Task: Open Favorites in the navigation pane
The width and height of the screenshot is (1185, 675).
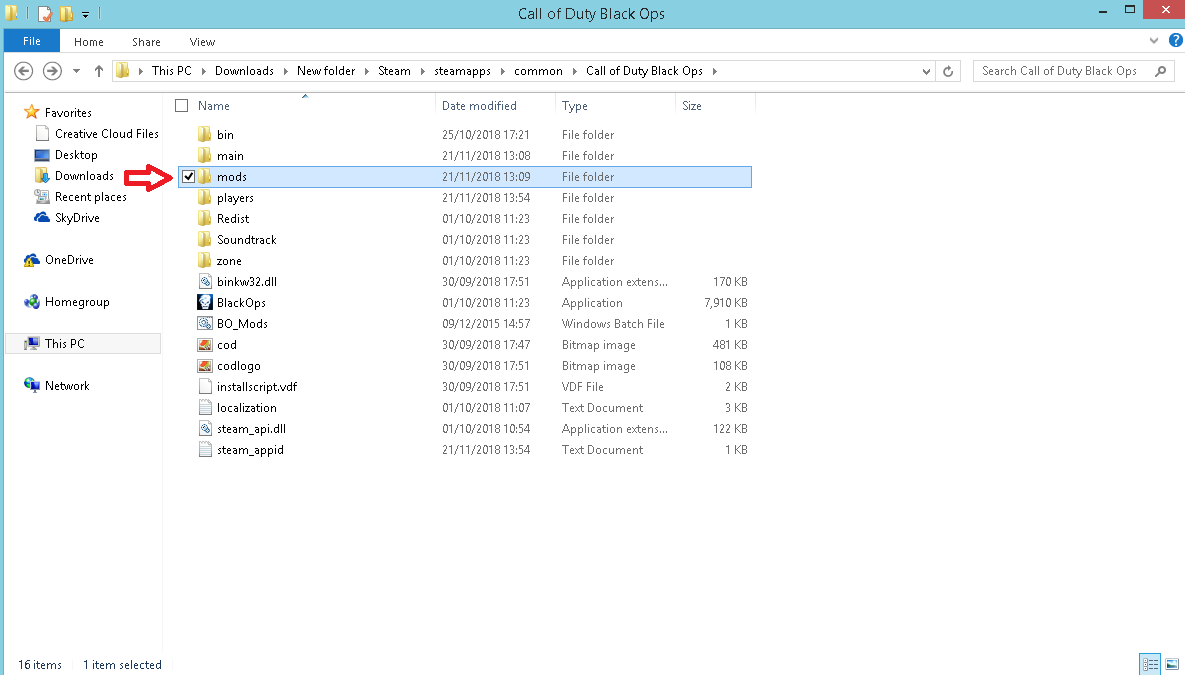Action: click(x=68, y=113)
